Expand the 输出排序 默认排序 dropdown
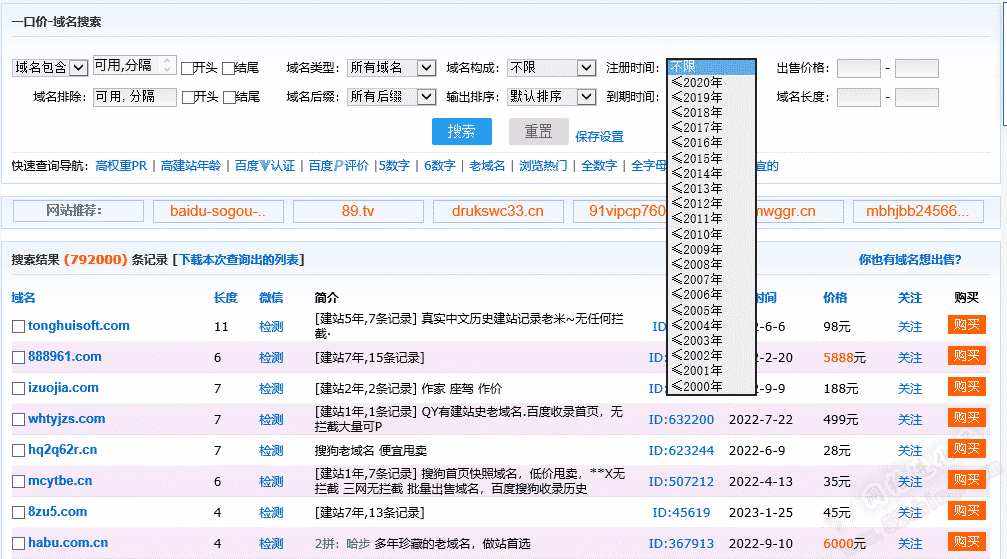Viewport: 1007px width, 559px height. (551, 97)
